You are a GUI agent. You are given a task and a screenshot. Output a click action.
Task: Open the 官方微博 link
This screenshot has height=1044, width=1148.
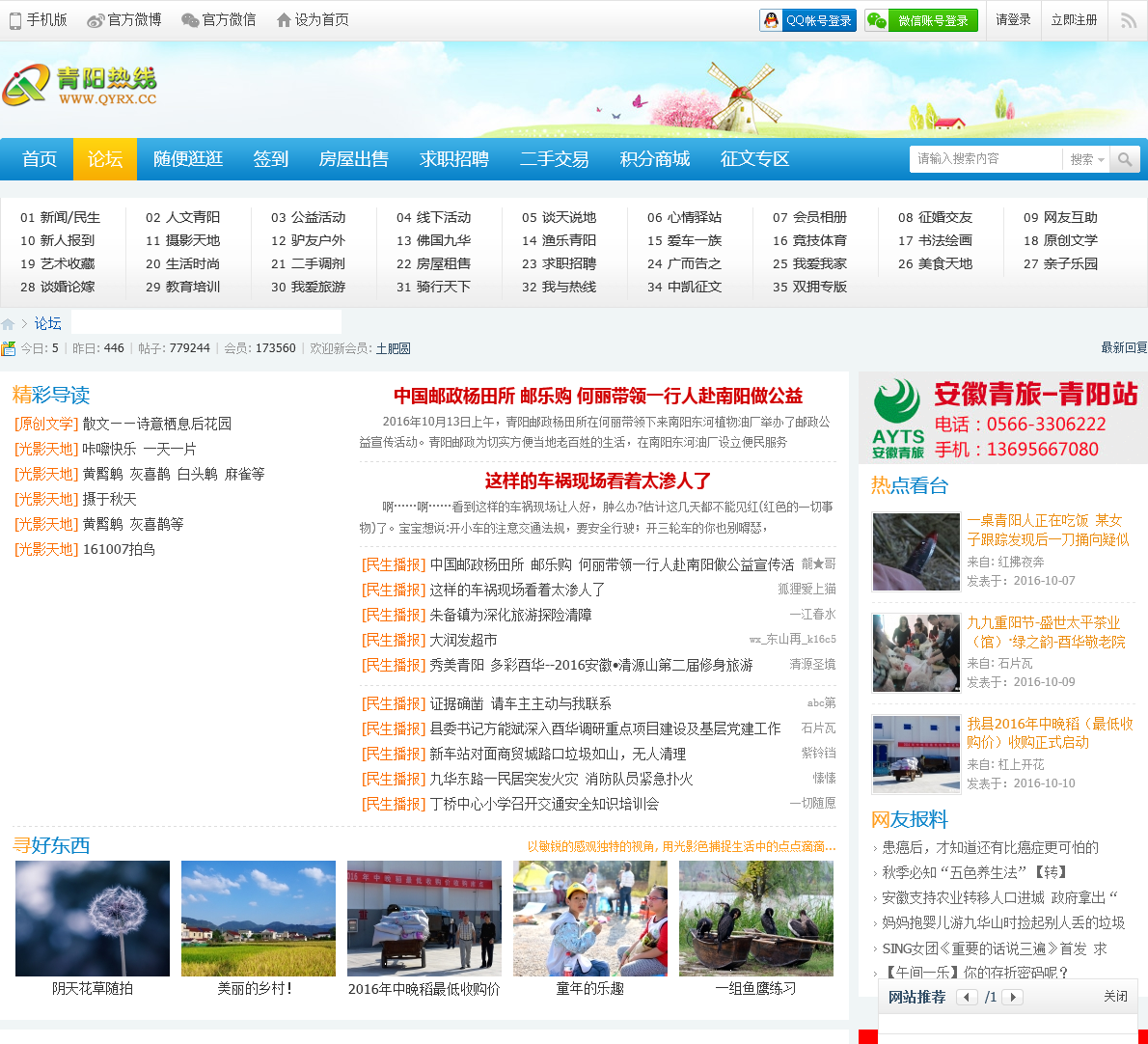pyautogui.click(x=123, y=19)
